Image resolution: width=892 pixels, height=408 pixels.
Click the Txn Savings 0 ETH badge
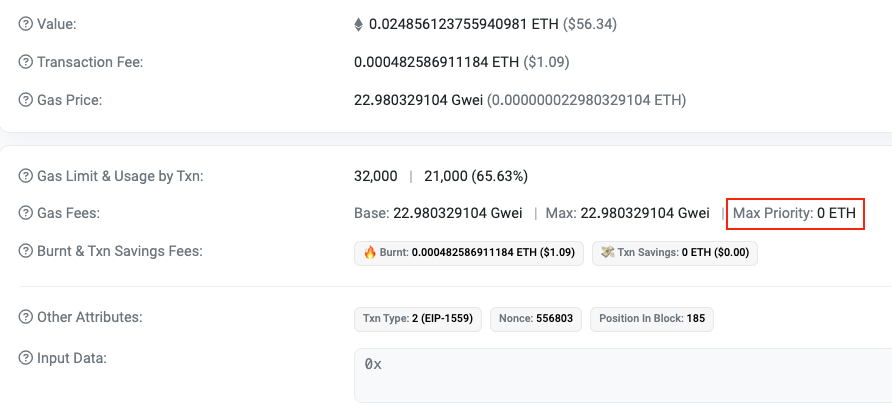click(675, 253)
